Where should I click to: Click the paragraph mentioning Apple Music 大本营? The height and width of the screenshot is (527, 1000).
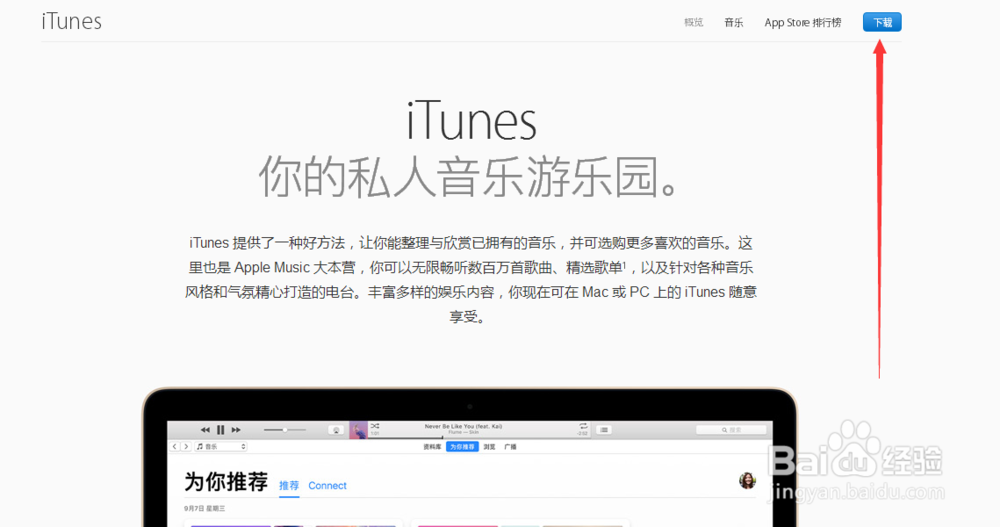point(471,279)
